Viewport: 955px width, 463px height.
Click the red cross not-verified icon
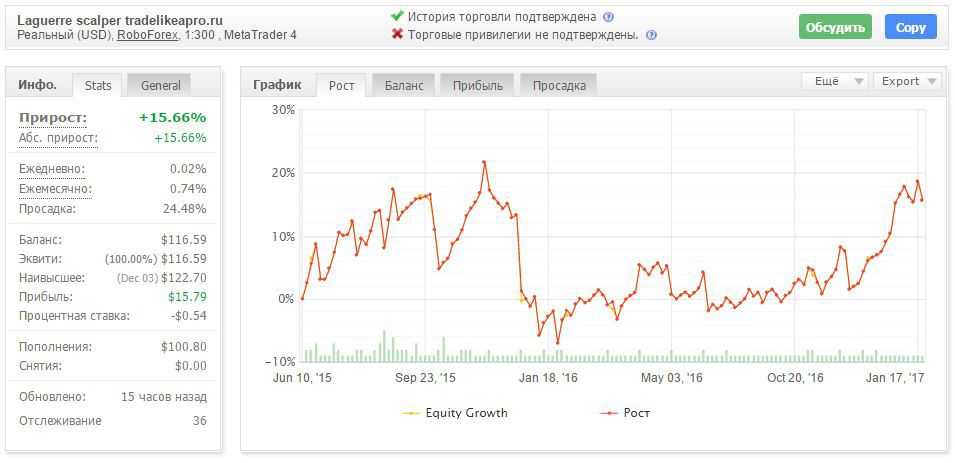pos(397,35)
